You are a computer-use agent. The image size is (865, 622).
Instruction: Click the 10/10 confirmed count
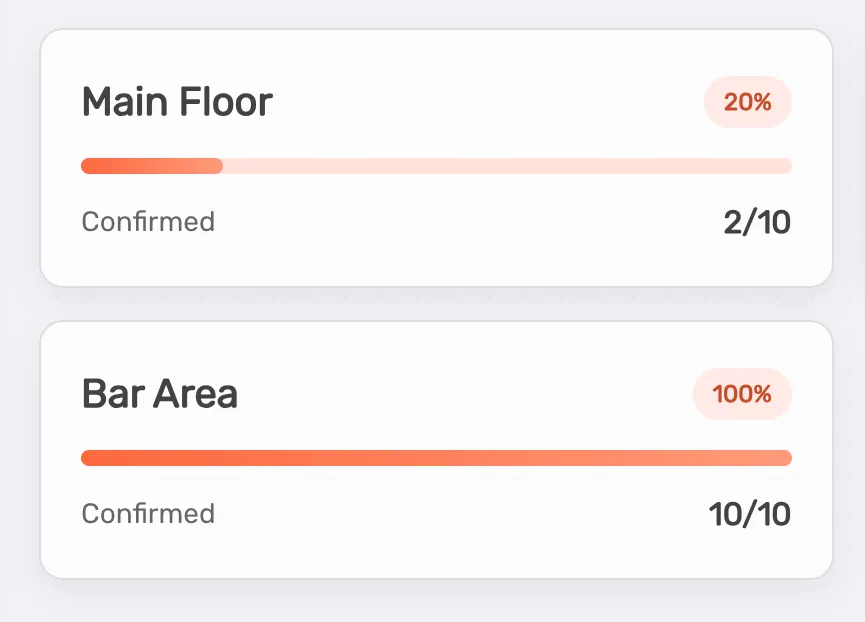pos(750,514)
